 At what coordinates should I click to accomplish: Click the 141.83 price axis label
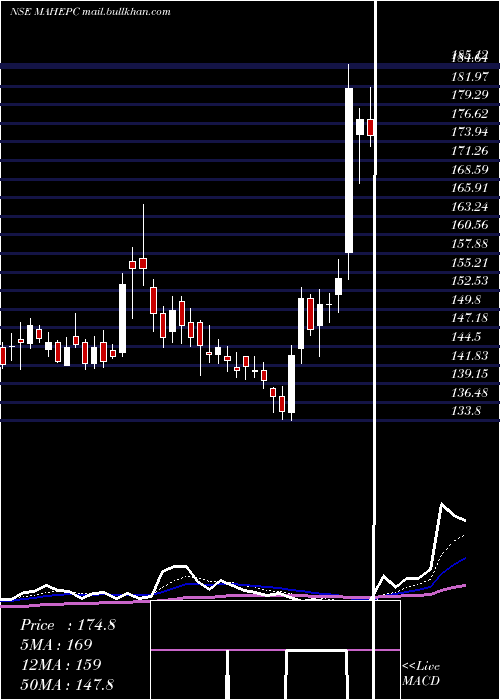(x=469, y=355)
